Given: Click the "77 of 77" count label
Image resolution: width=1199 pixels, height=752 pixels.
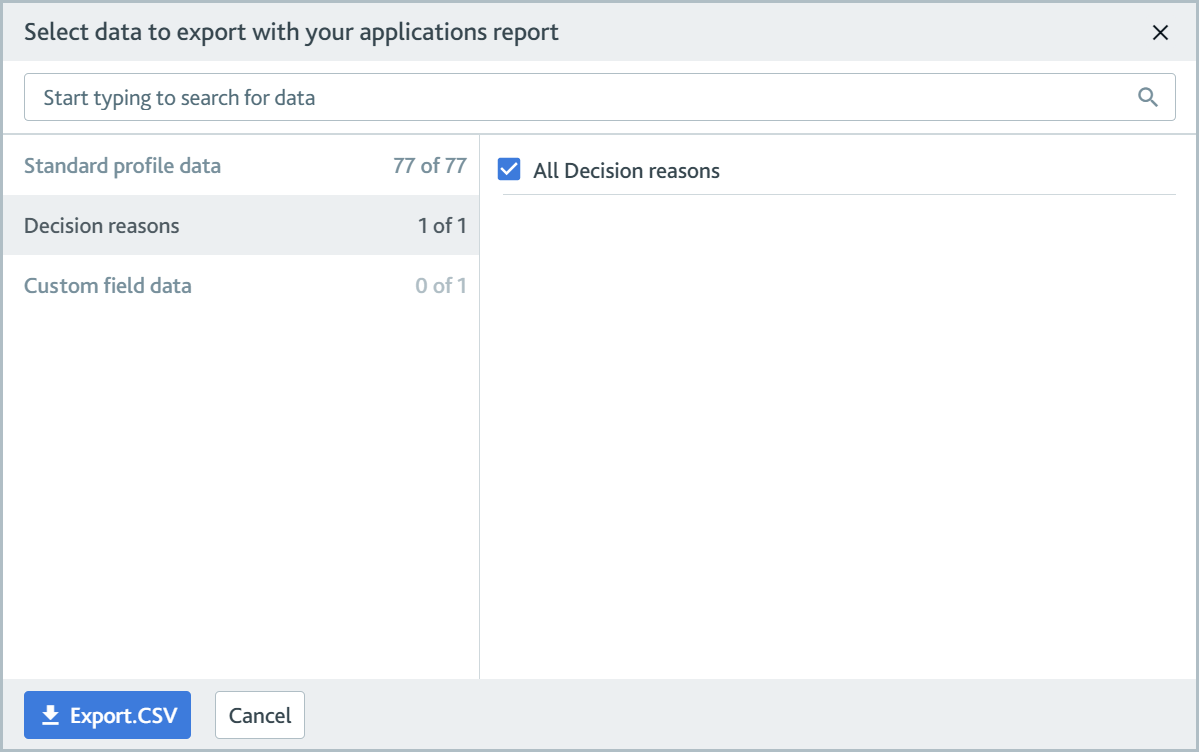Looking at the screenshot, I should (430, 165).
